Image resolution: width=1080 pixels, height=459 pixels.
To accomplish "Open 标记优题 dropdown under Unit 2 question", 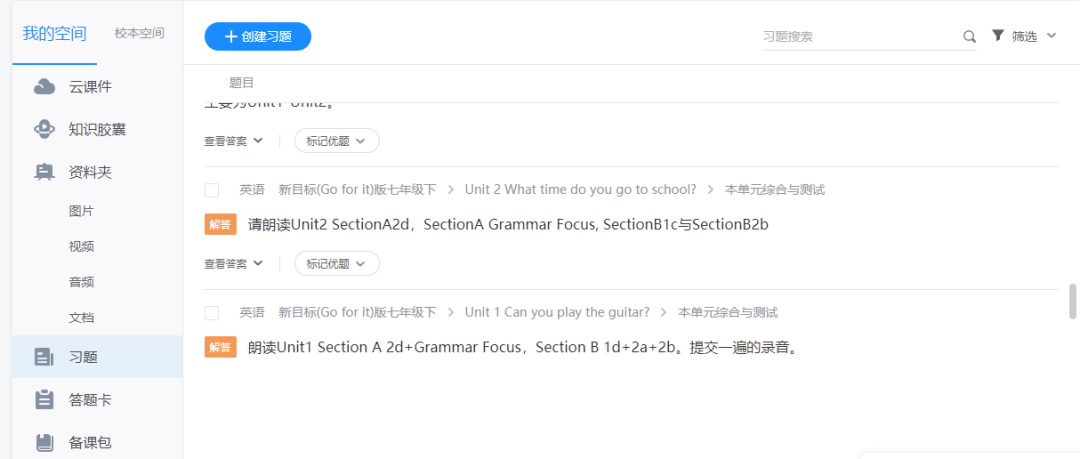I will click(336, 264).
